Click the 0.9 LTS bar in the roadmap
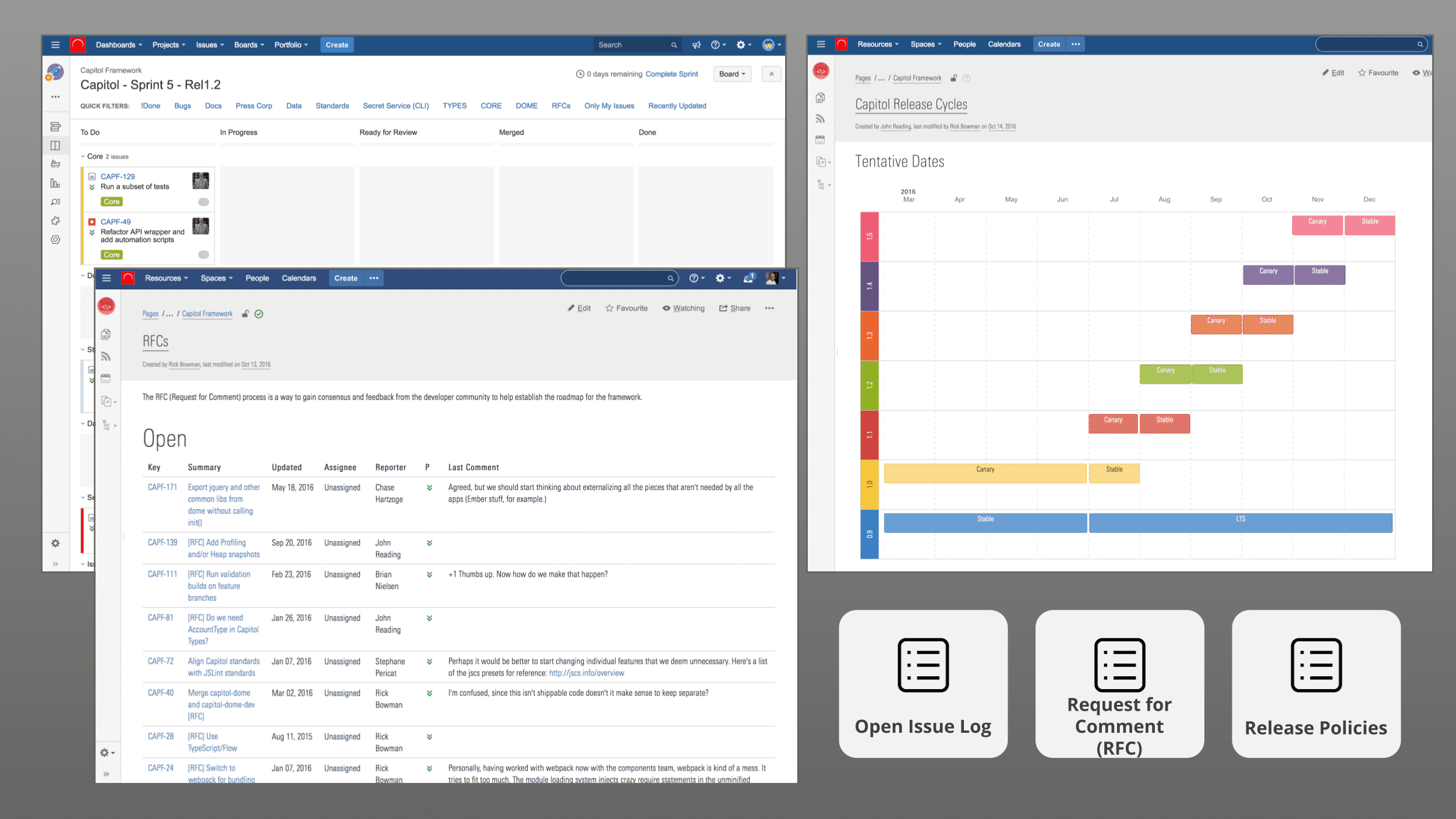Image resolution: width=1456 pixels, height=819 pixels. [1241, 523]
